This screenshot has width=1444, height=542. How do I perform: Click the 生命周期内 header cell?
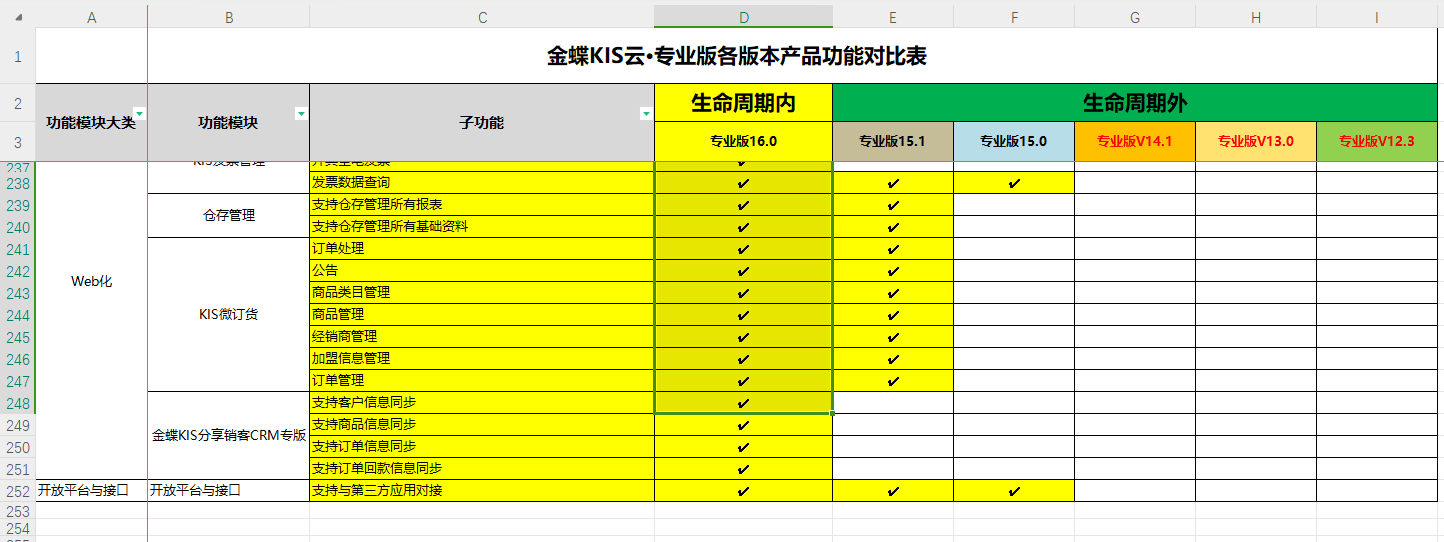(744, 103)
